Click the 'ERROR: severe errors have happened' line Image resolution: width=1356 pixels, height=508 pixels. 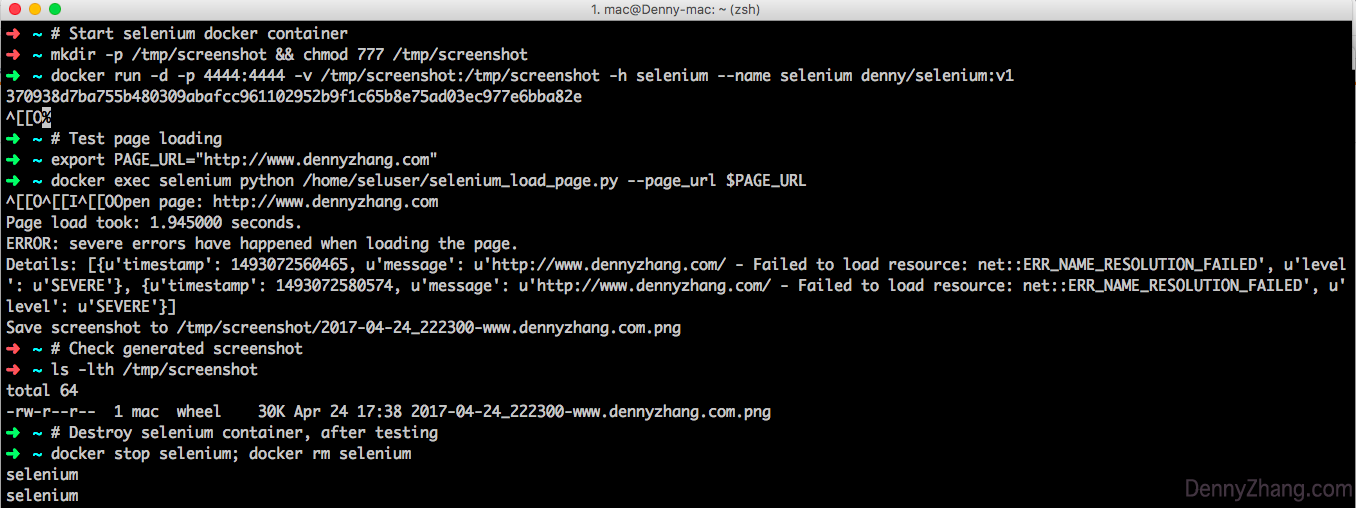pos(262,244)
